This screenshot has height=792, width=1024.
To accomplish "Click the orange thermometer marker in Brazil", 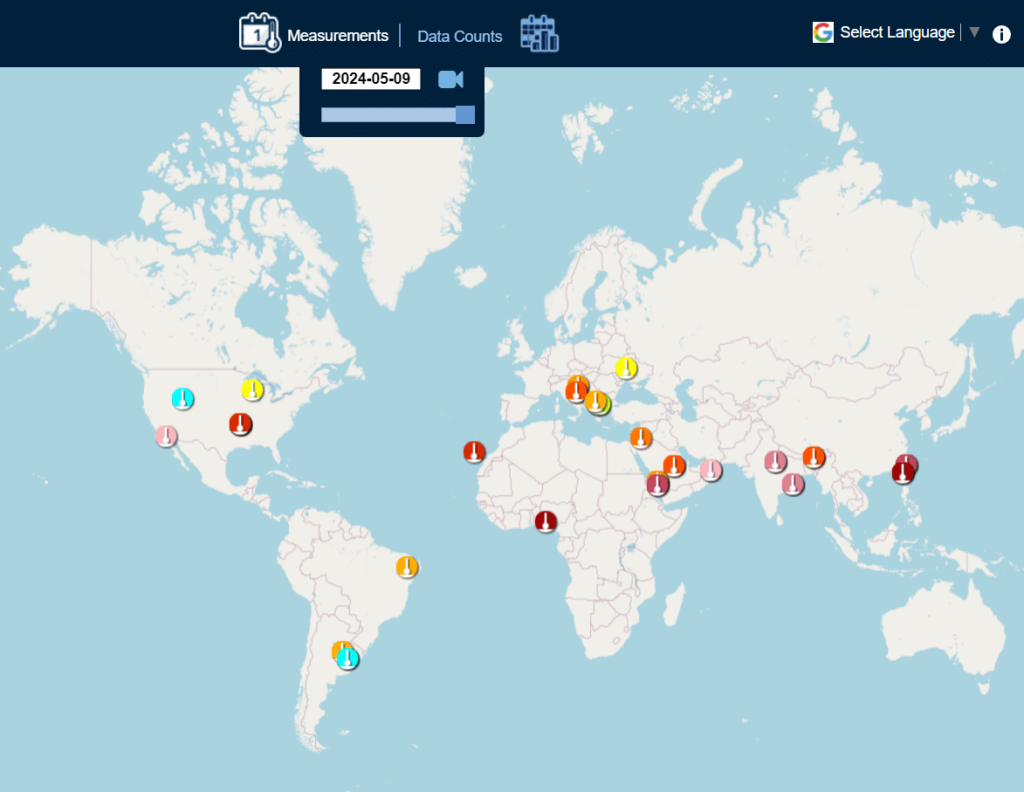I will 406,566.
